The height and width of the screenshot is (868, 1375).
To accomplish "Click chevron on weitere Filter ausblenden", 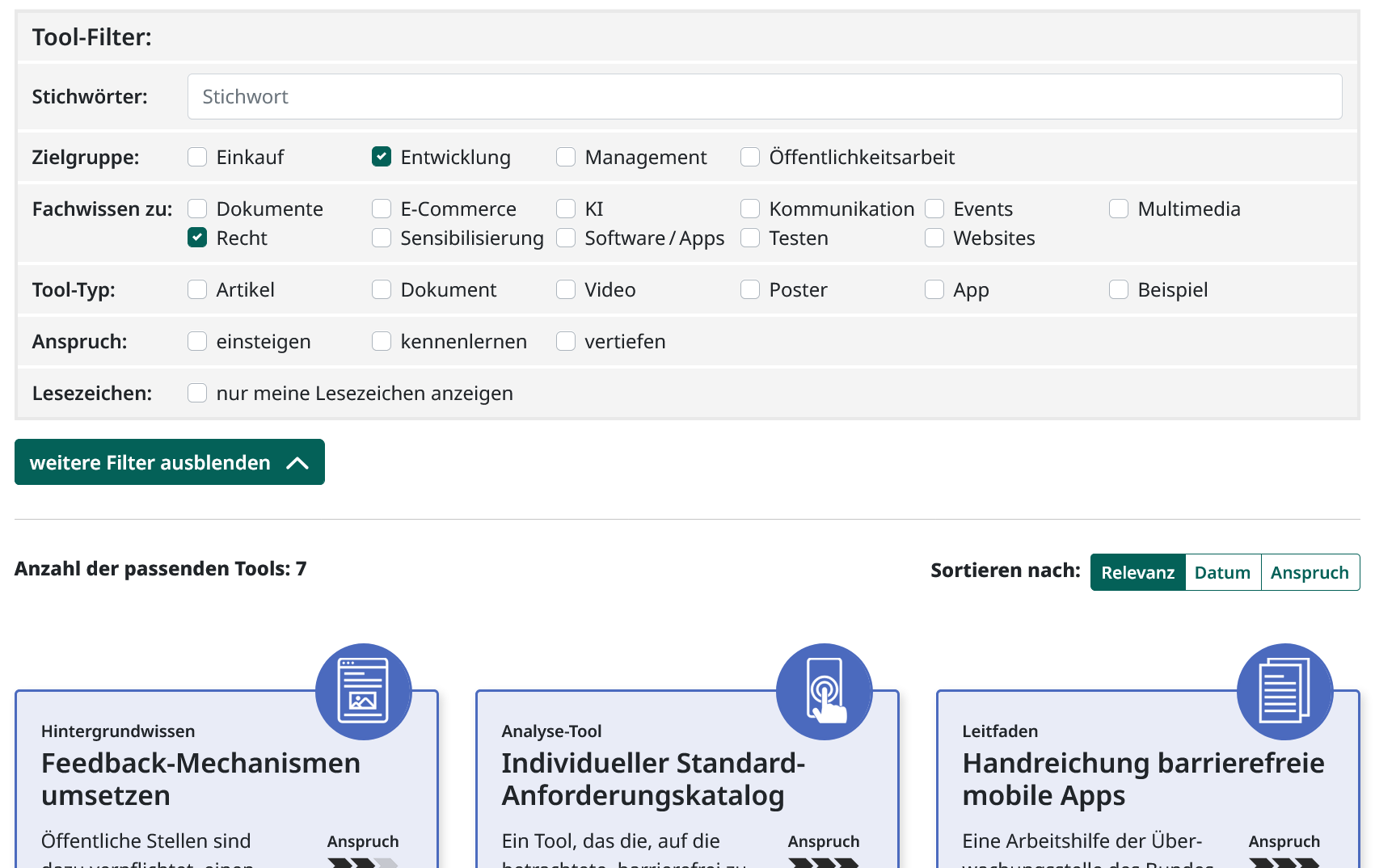I will [297, 463].
